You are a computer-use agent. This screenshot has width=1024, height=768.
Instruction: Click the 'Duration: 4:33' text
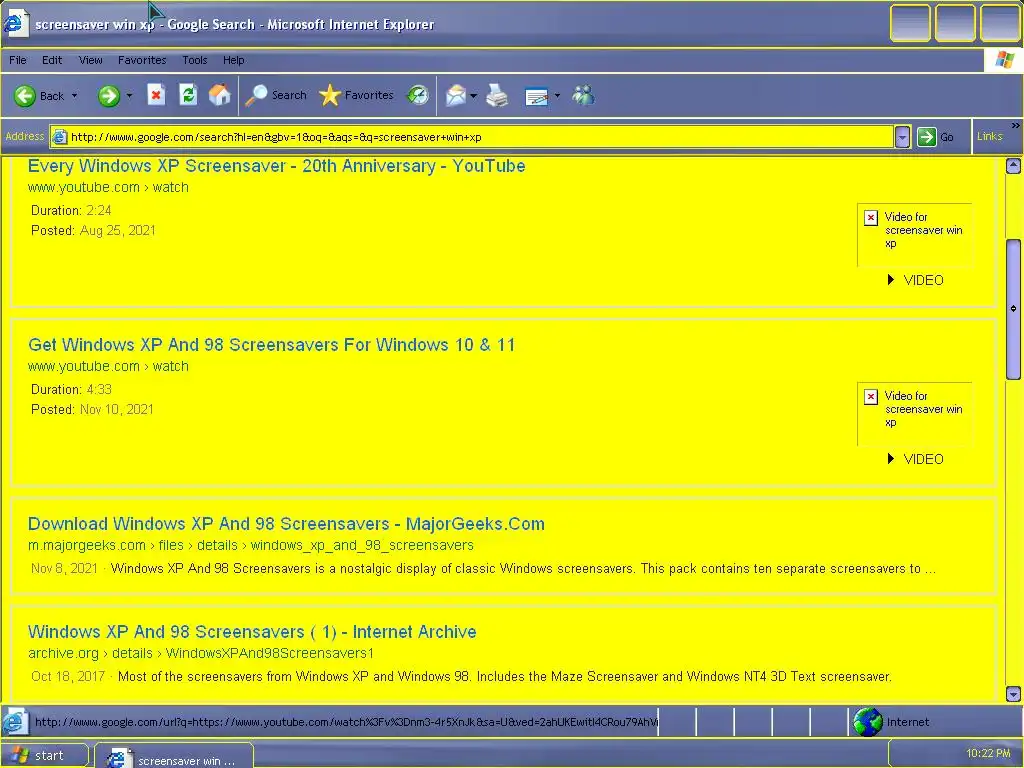click(x=71, y=389)
